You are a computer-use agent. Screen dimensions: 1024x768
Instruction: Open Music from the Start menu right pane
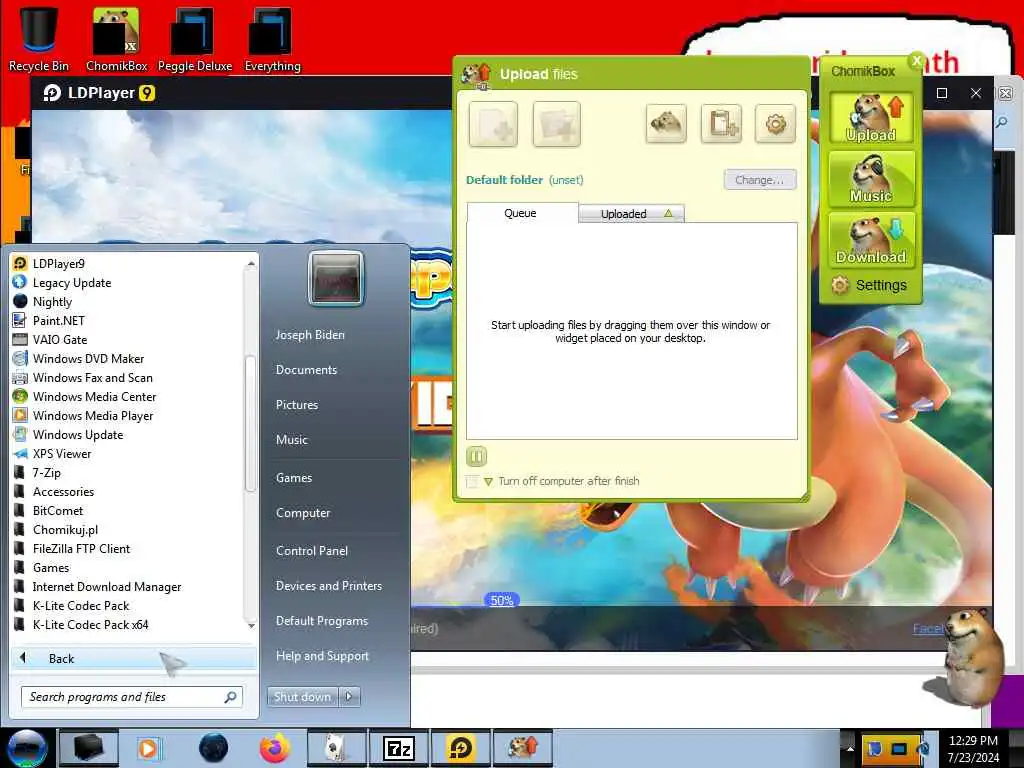coord(292,440)
